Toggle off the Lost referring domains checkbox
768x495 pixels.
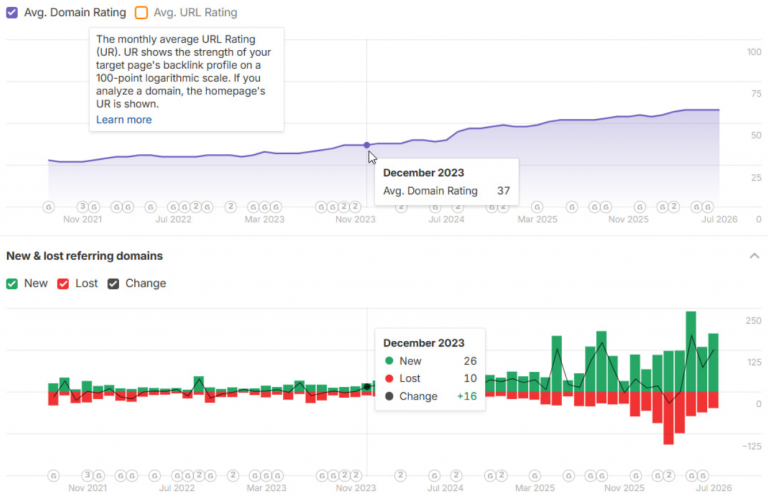point(63,284)
